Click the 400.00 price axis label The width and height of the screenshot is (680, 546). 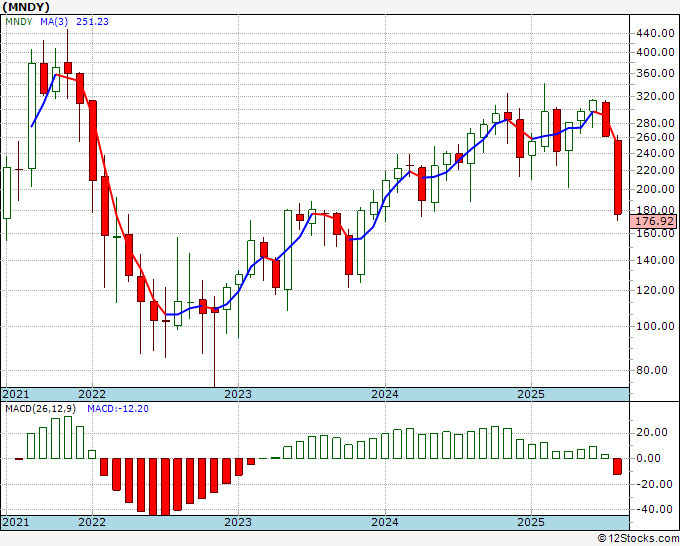tap(655, 52)
